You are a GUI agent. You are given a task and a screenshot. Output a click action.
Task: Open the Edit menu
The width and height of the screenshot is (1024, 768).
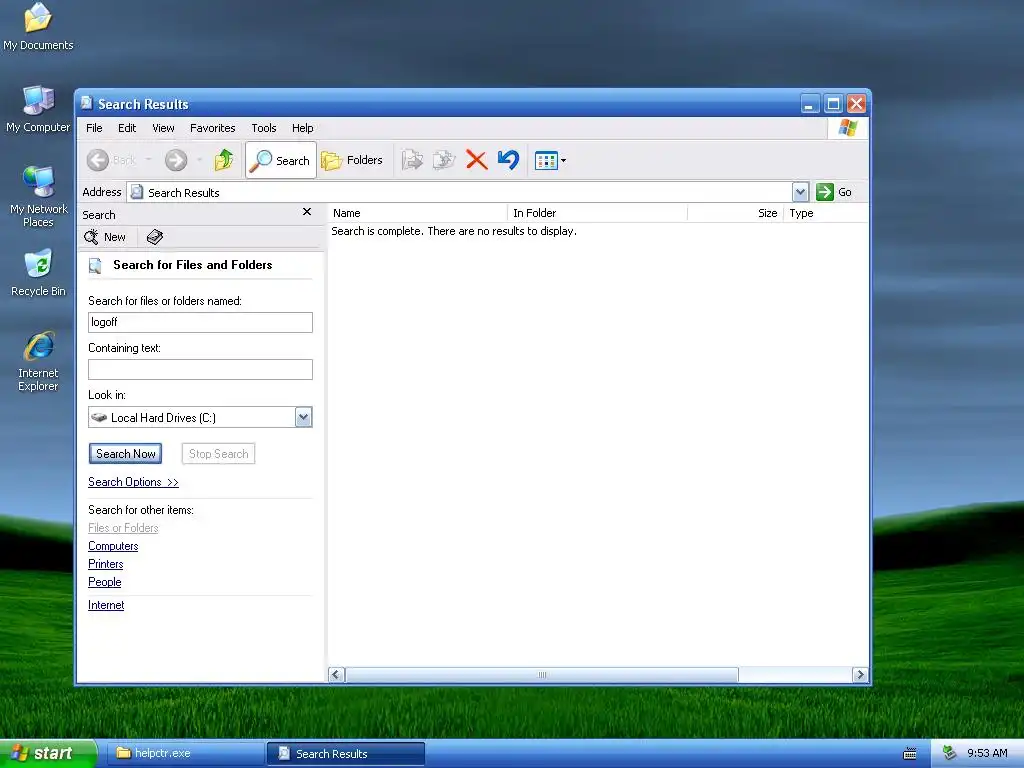pos(127,128)
